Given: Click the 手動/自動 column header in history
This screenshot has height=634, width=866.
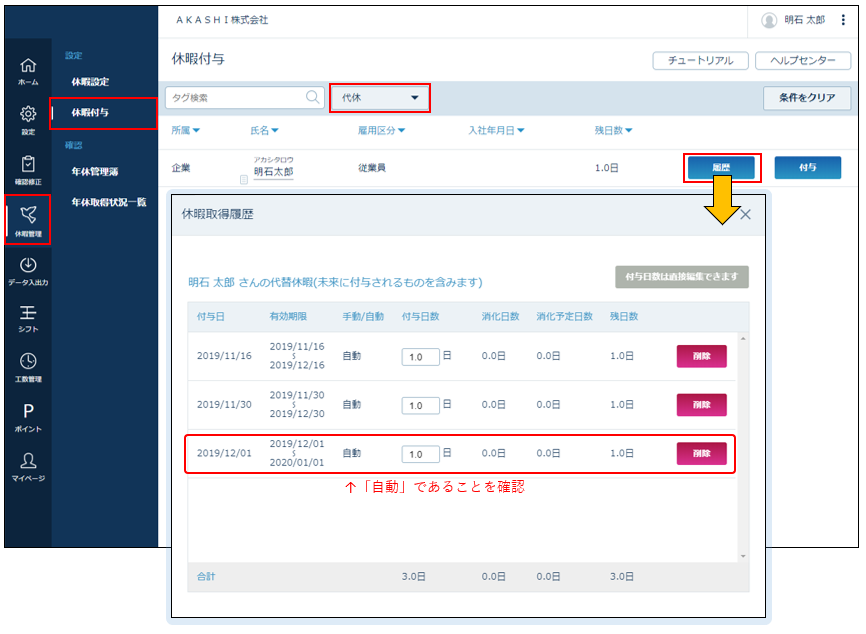Looking at the screenshot, I should click(x=363, y=316).
